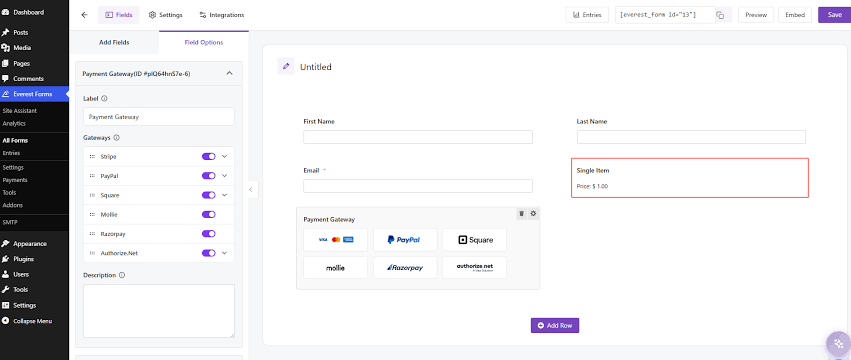The width and height of the screenshot is (851, 360).
Task: Edit form title pencil icon
Action: tap(285, 66)
